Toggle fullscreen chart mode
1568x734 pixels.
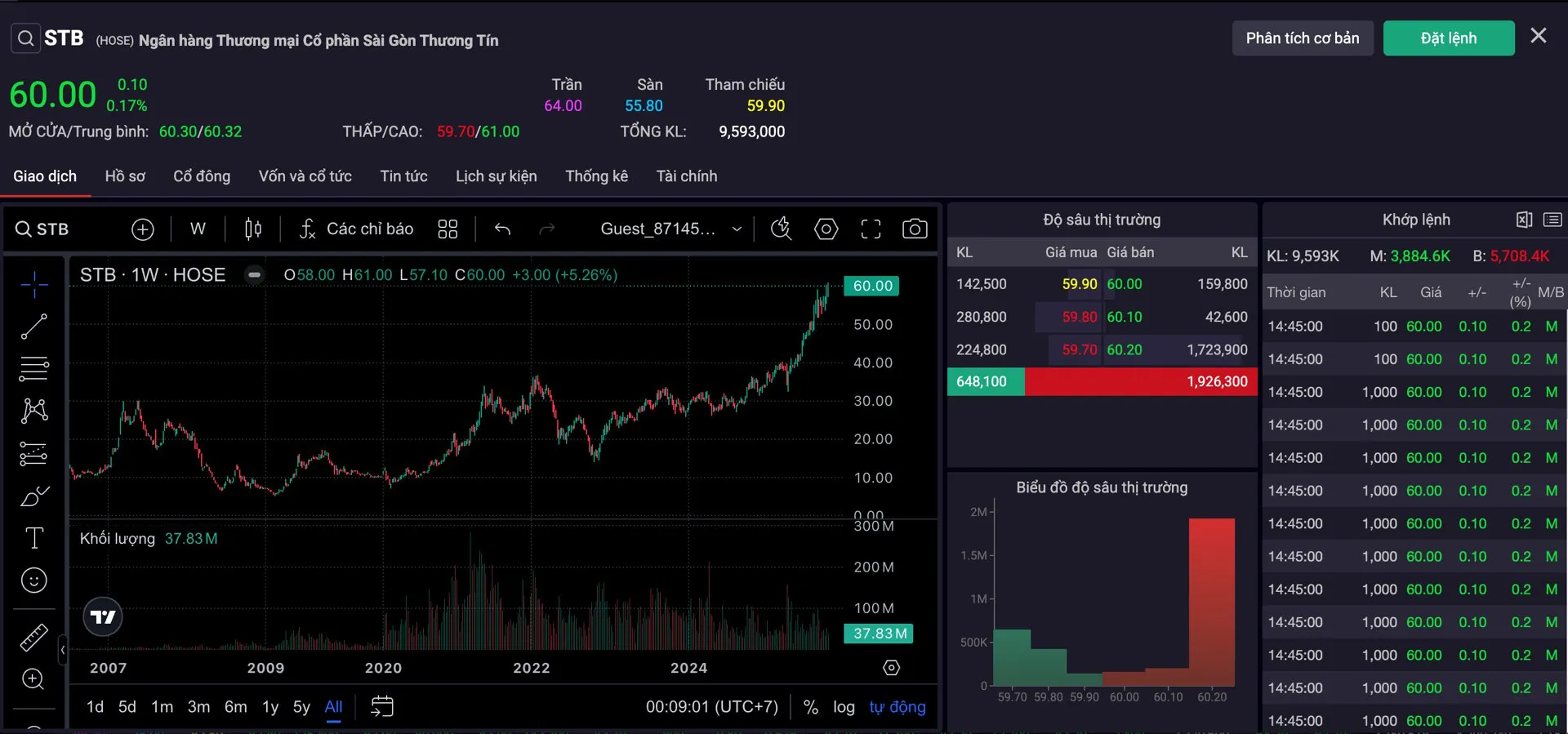click(x=871, y=229)
